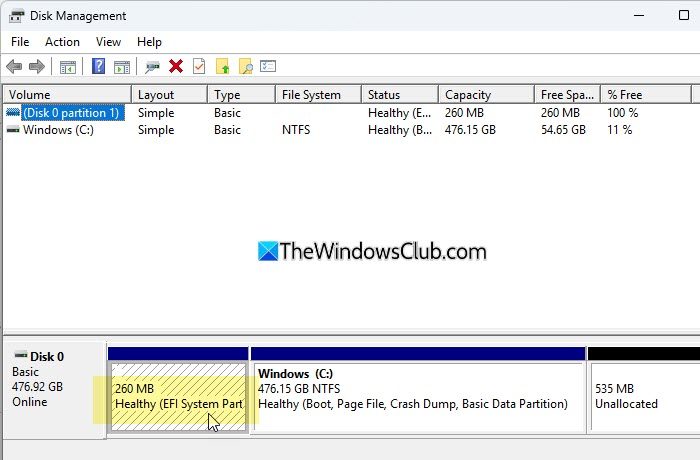Click the 476.15 GB capacity cell
Screen dimensions: 700x460
470,130
